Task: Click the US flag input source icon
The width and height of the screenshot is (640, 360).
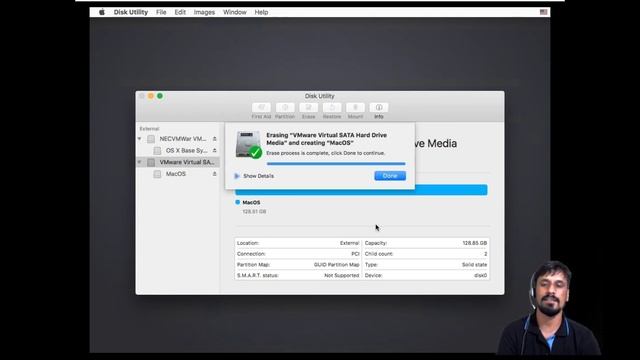Action: click(543, 12)
